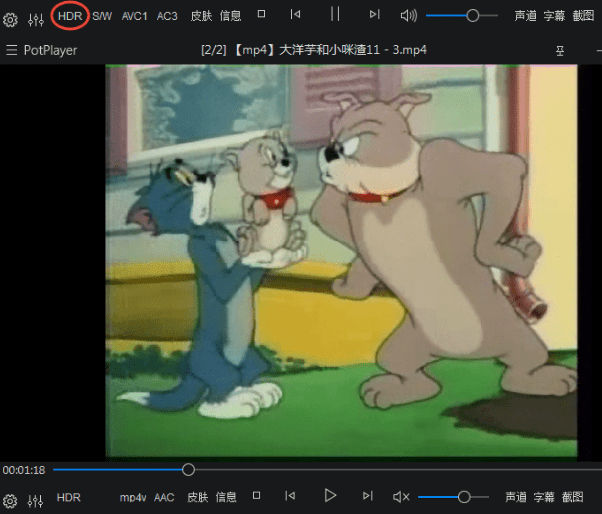Toggle S/W decoder mode in top toolbar

(x=102, y=16)
